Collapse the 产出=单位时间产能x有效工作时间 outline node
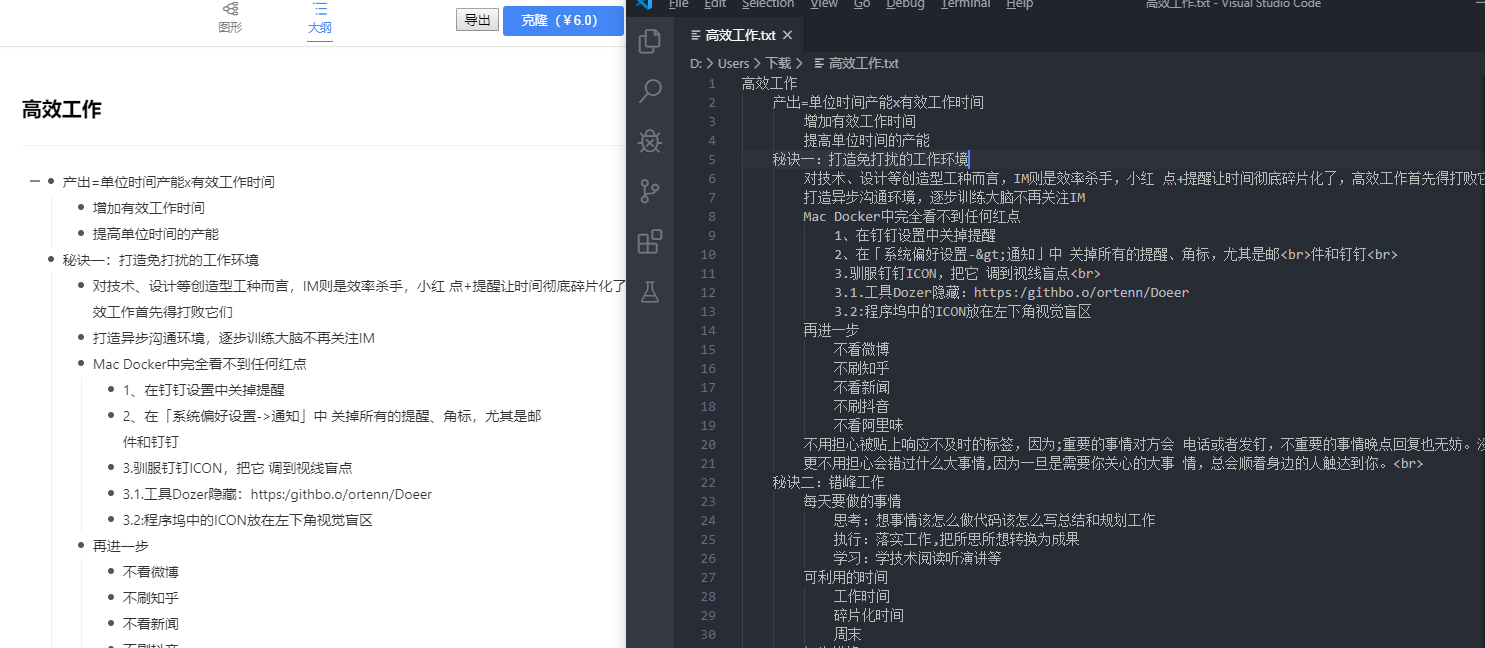 [34, 182]
